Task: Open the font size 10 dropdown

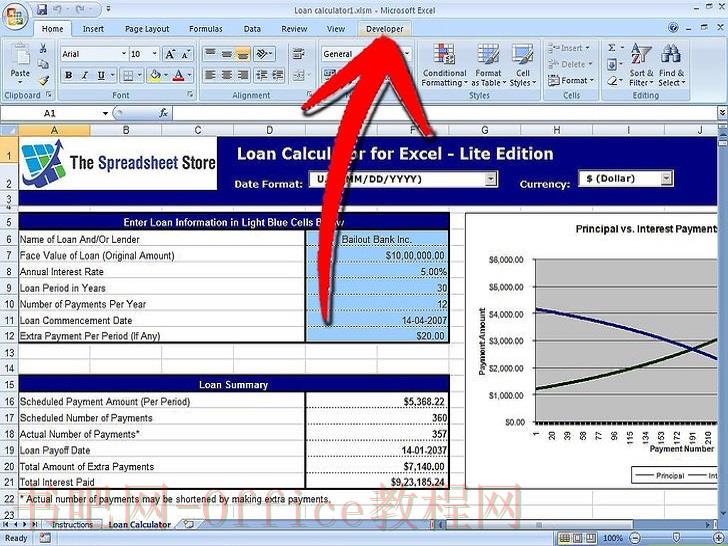Action: click(155, 54)
